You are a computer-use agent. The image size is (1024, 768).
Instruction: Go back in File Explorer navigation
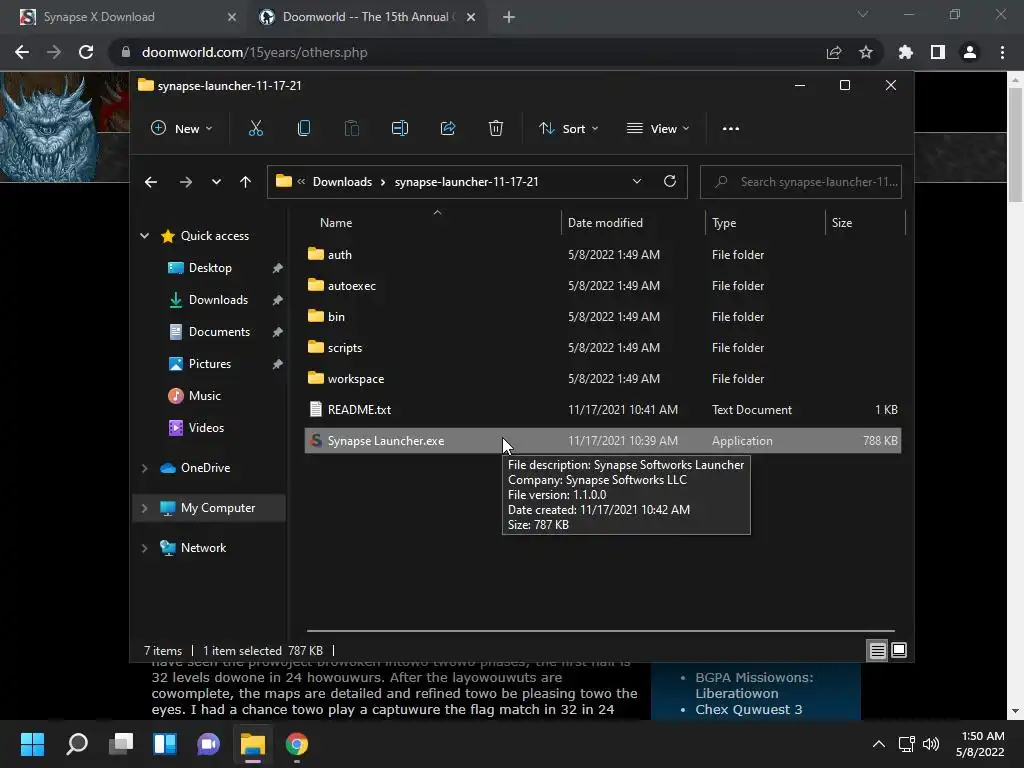click(151, 182)
